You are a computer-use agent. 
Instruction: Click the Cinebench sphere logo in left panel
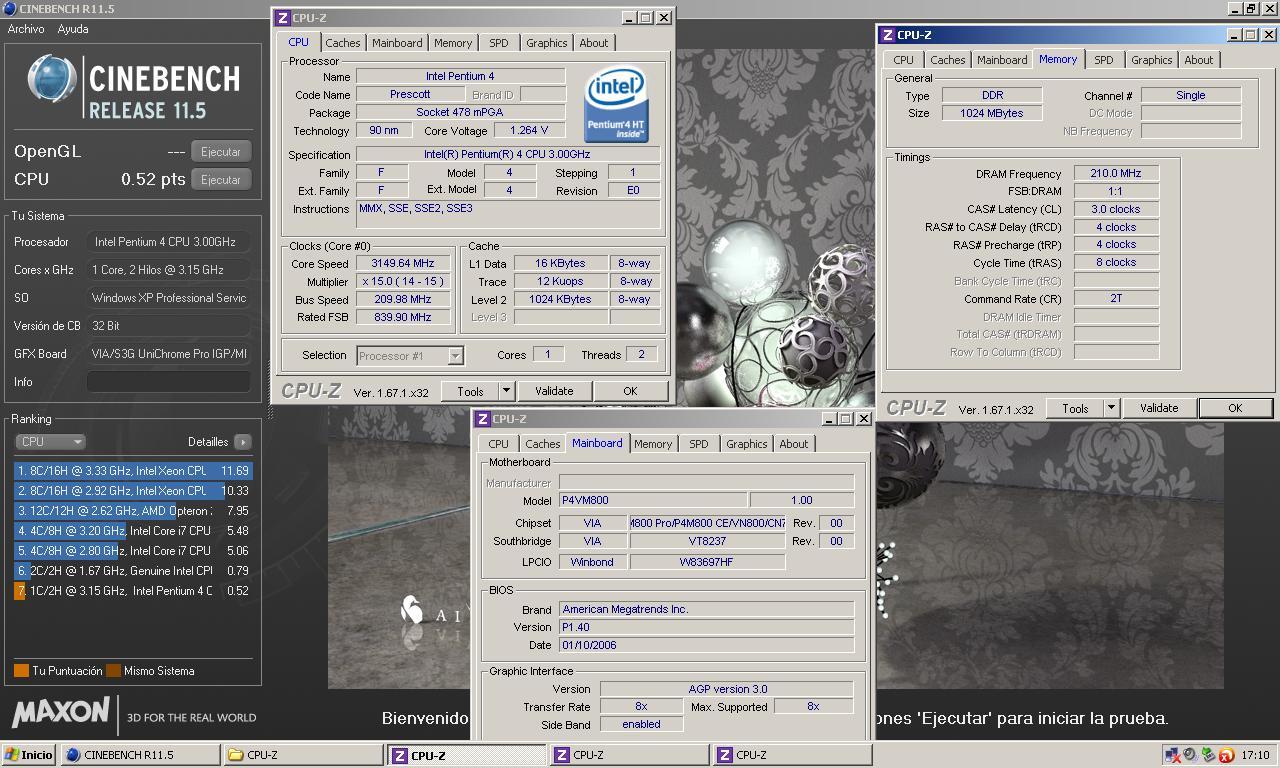[x=52, y=79]
